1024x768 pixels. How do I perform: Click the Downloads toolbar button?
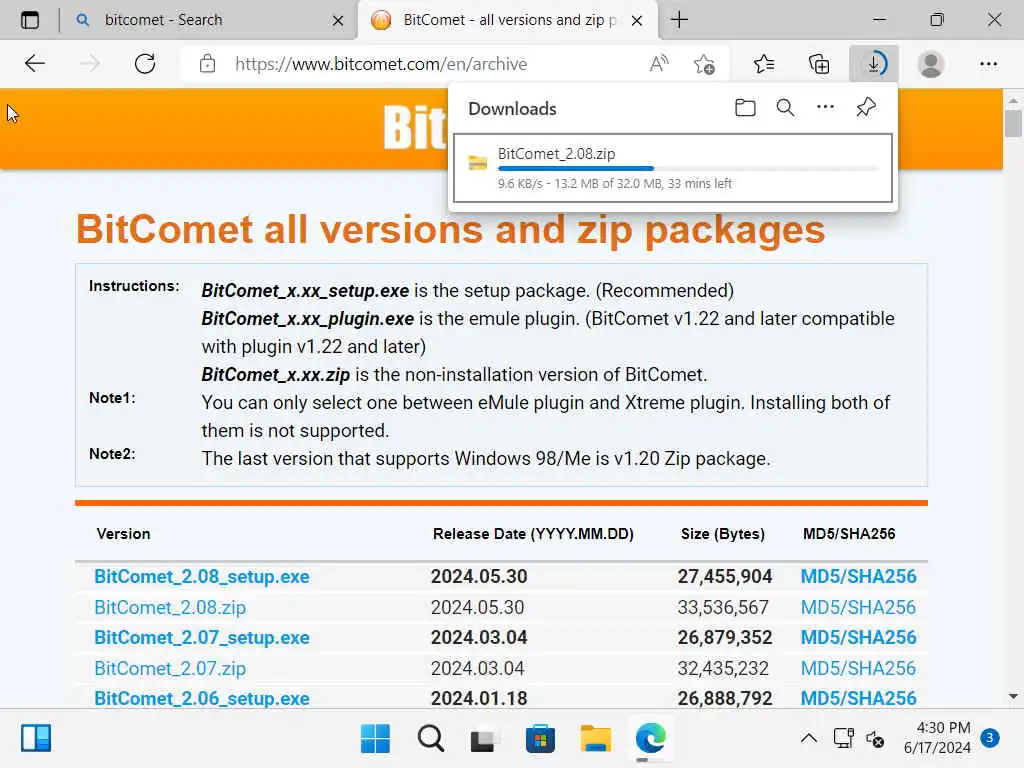[x=874, y=64]
